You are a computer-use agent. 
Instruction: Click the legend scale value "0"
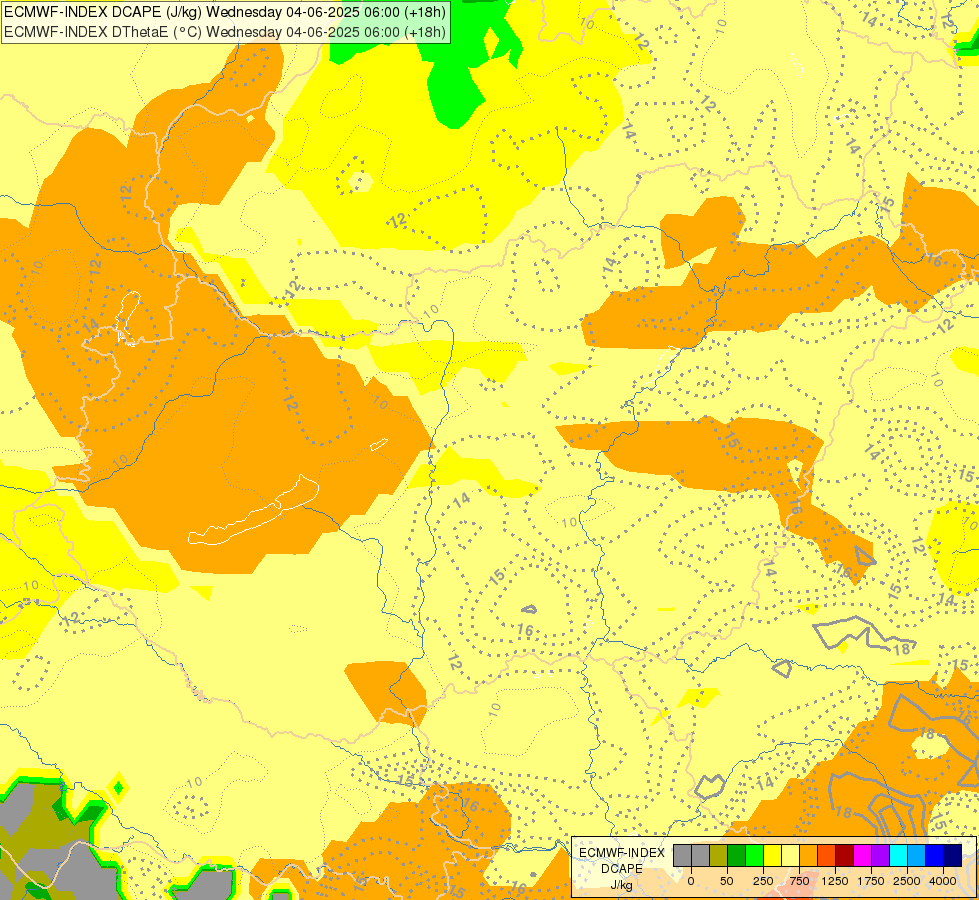pos(691,881)
